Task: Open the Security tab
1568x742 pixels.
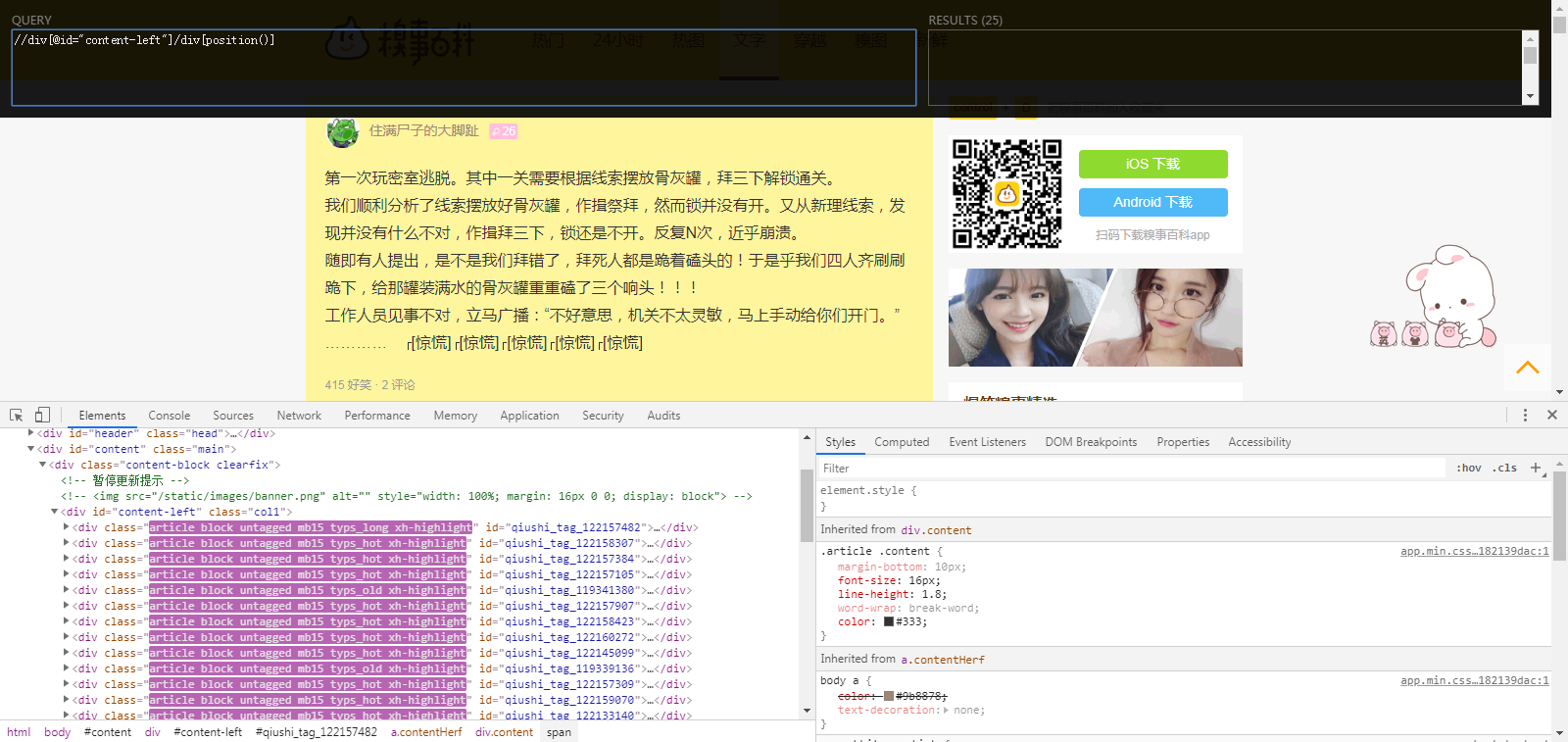Action: [603, 416]
